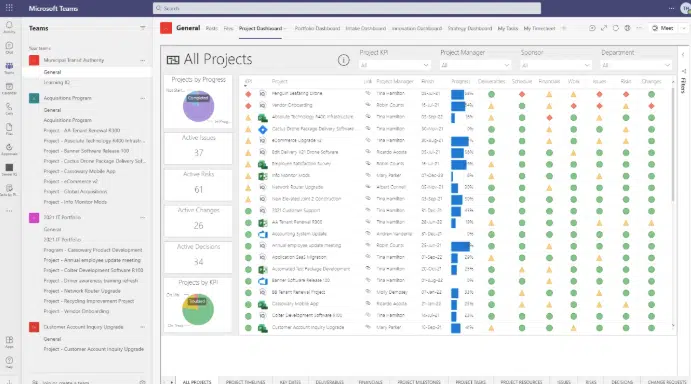Add a new tab with plus icon
This screenshot has width=691, height=384.
point(564,28)
